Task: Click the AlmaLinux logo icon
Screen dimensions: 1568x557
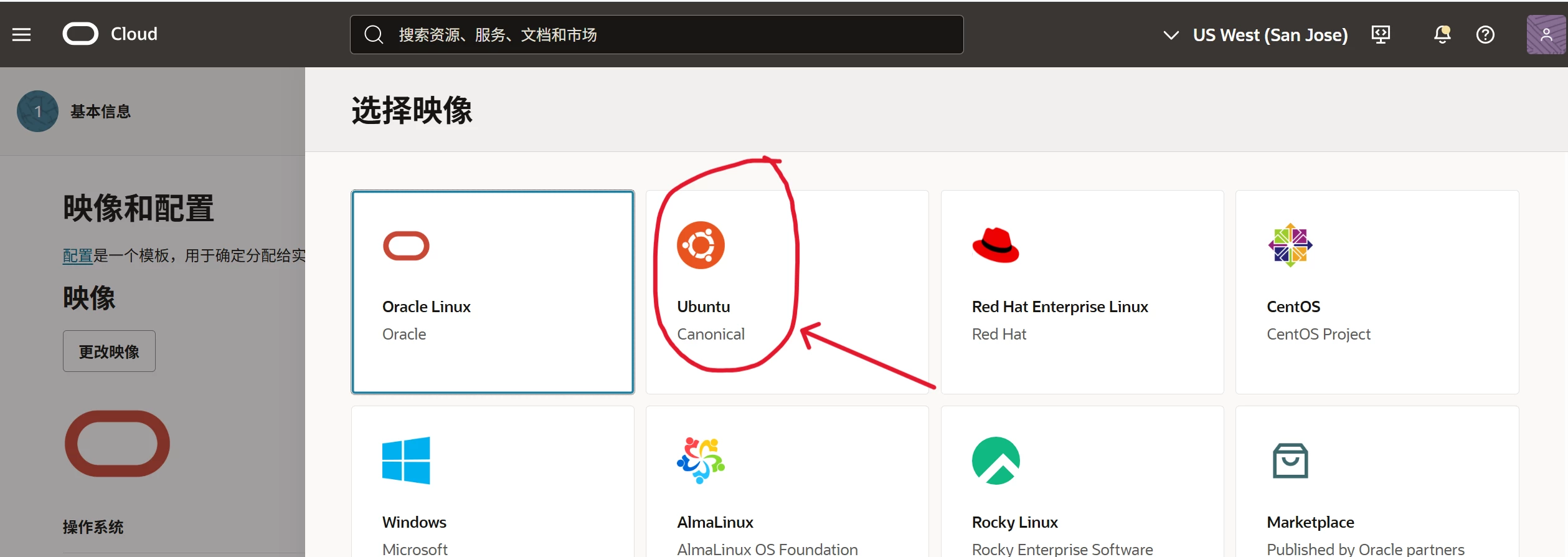Action: coord(701,460)
